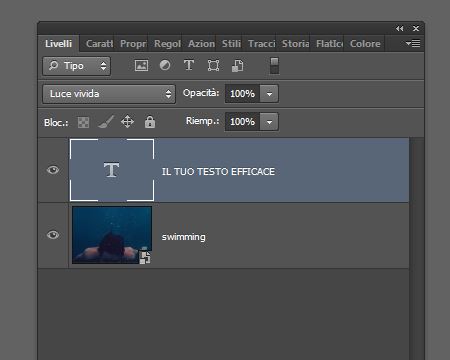Click the Opacità 100% value field
The image size is (450, 360).
pyautogui.click(x=243, y=94)
